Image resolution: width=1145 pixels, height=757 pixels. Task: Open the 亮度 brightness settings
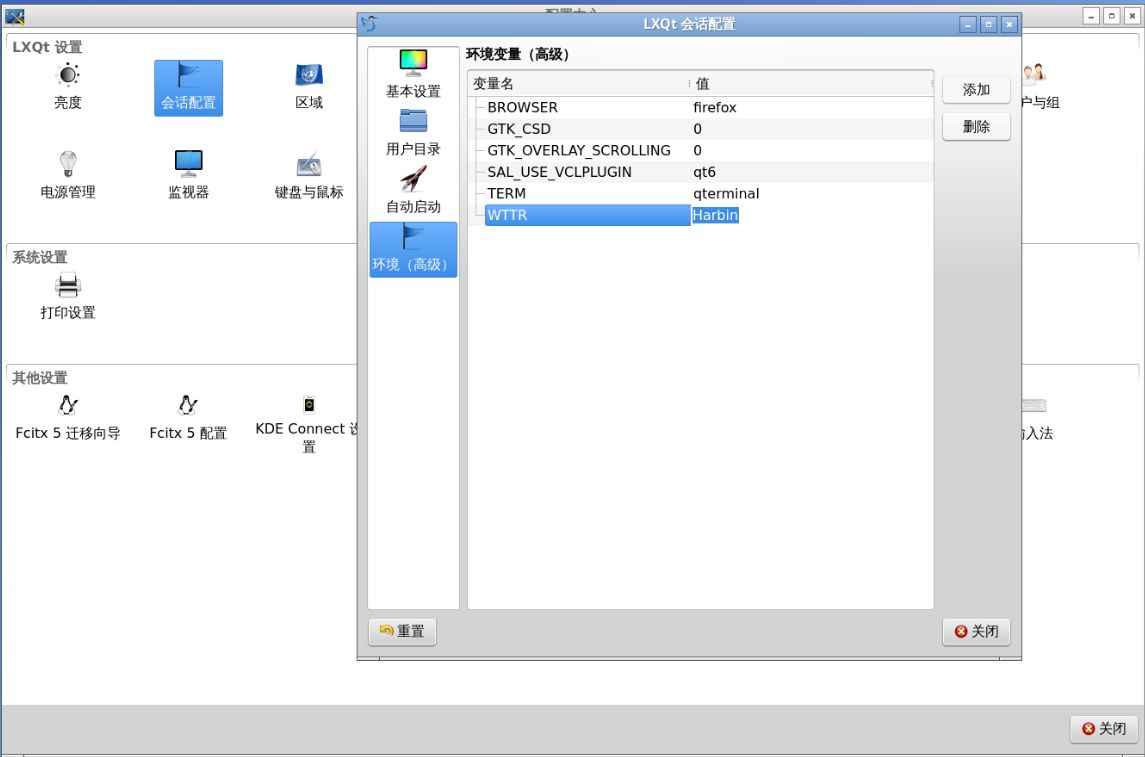coord(68,87)
